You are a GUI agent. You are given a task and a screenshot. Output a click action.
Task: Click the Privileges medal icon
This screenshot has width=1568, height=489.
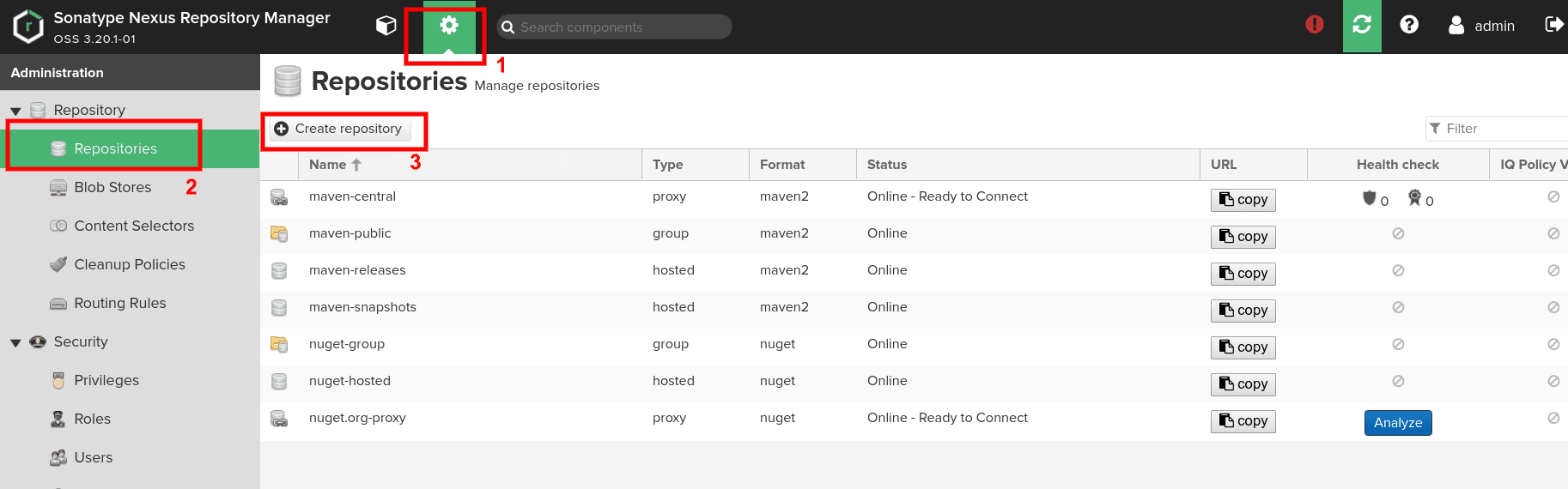click(58, 381)
